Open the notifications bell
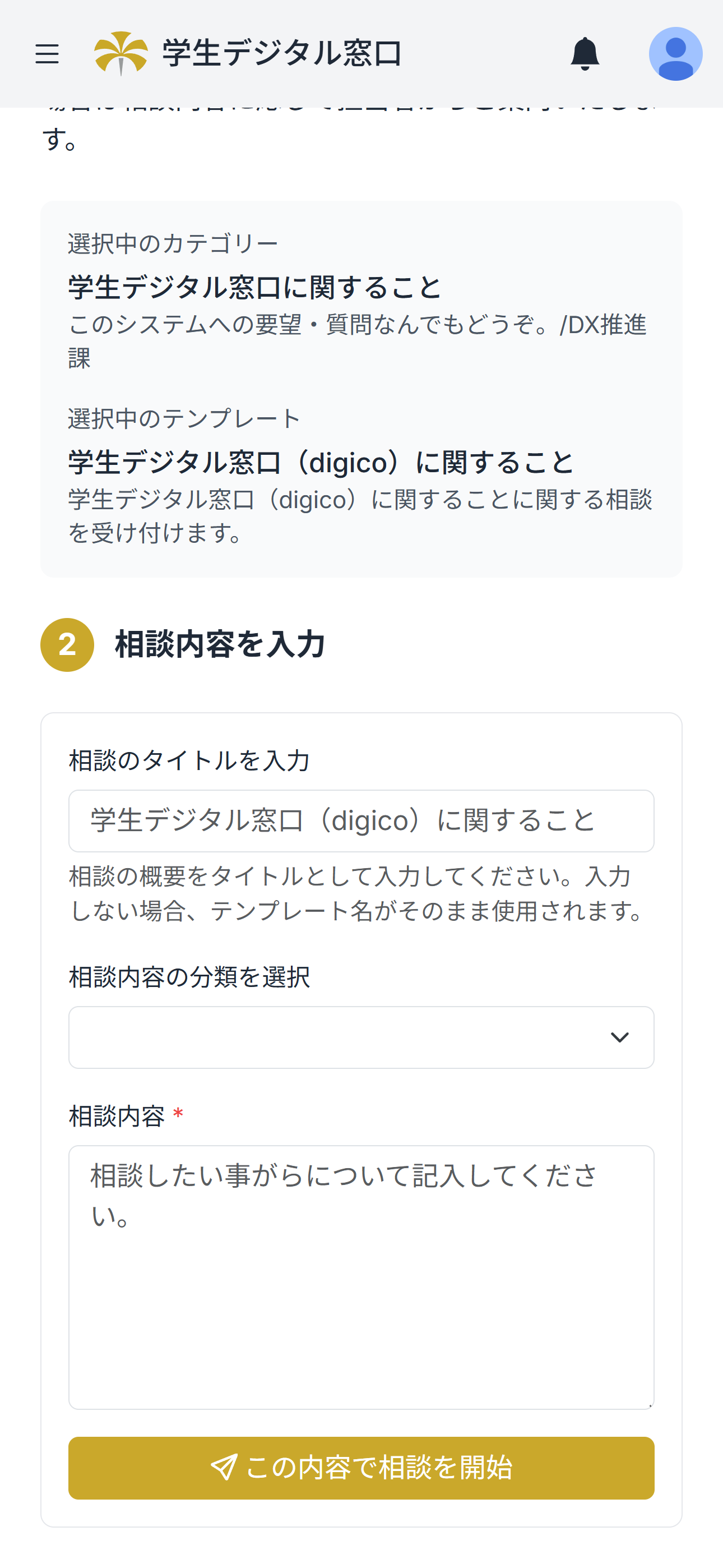The width and height of the screenshot is (723, 1568). 584,54
